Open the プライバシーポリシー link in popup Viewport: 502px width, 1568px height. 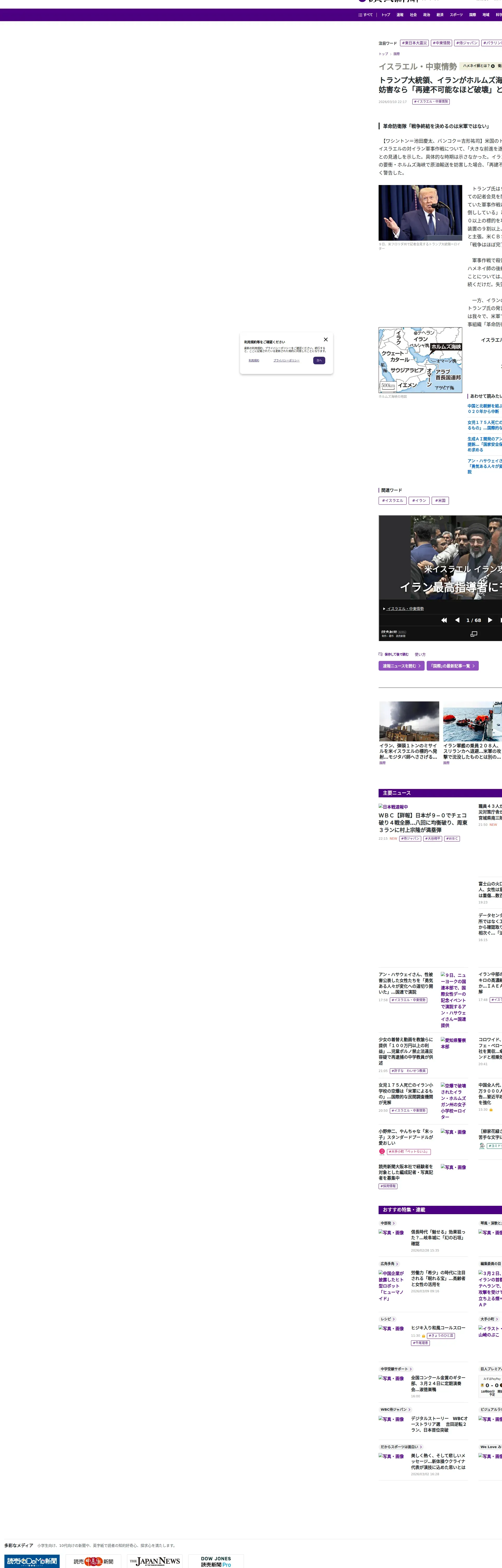tap(286, 360)
